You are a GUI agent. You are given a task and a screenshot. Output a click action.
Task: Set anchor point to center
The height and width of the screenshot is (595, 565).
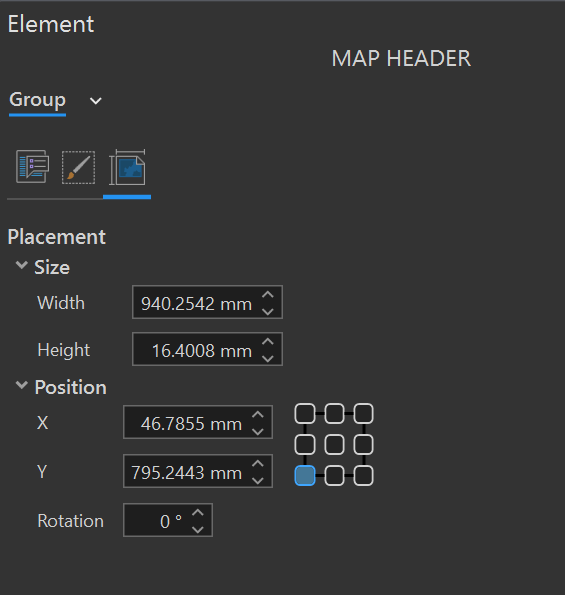(334, 444)
